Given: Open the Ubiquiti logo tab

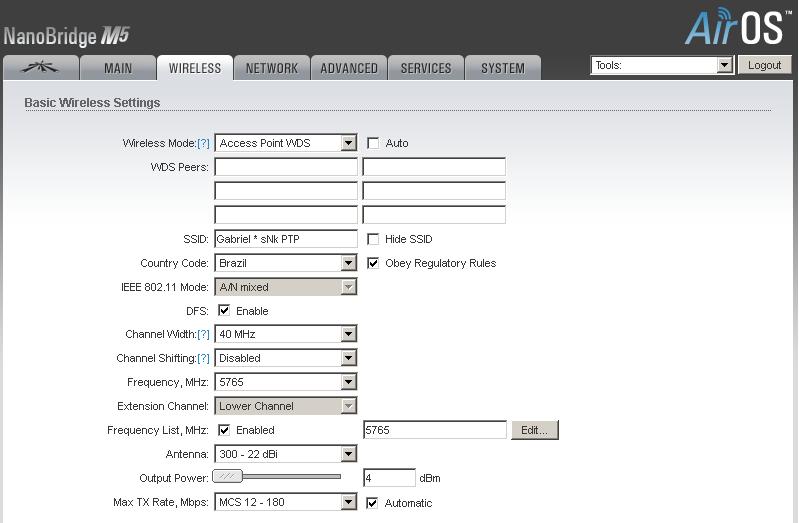Looking at the screenshot, I should click(41, 68).
